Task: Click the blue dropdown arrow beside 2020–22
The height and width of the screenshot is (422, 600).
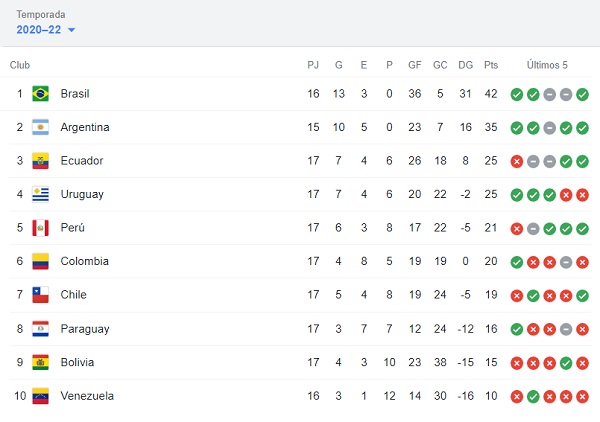Action: click(x=71, y=30)
